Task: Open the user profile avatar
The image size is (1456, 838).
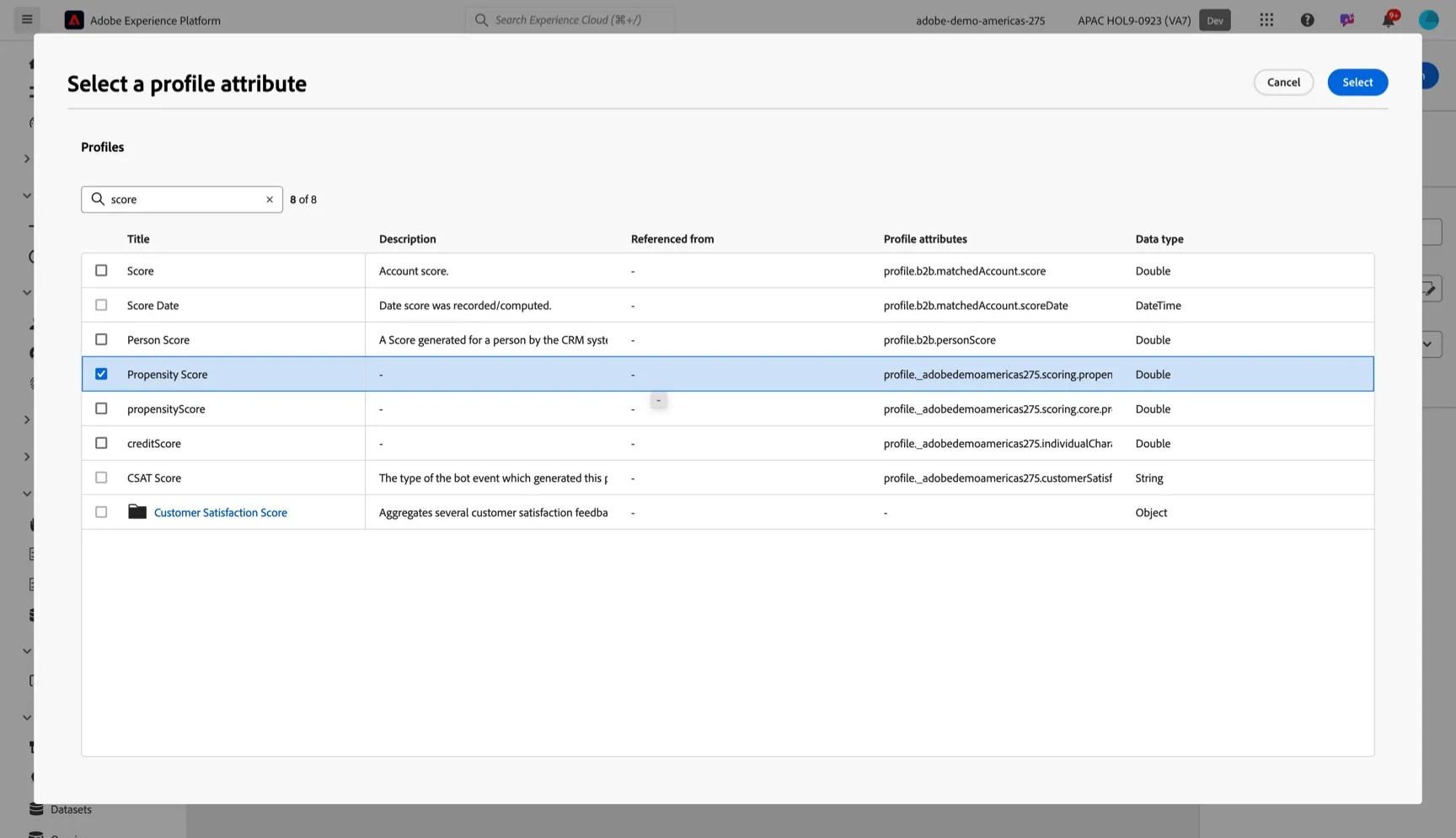Action: [x=1428, y=20]
